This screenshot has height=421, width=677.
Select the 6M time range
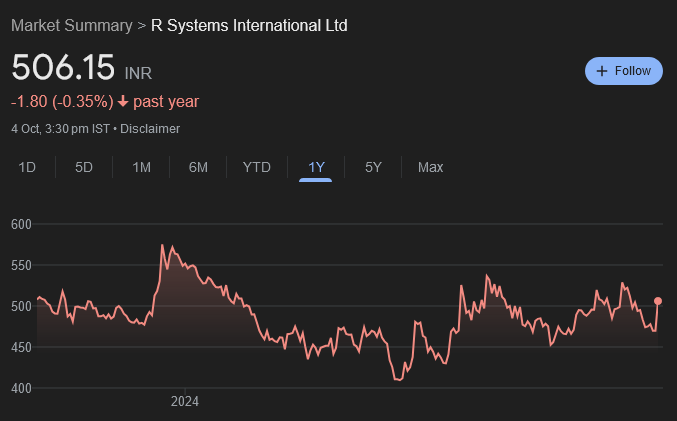[198, 167]
